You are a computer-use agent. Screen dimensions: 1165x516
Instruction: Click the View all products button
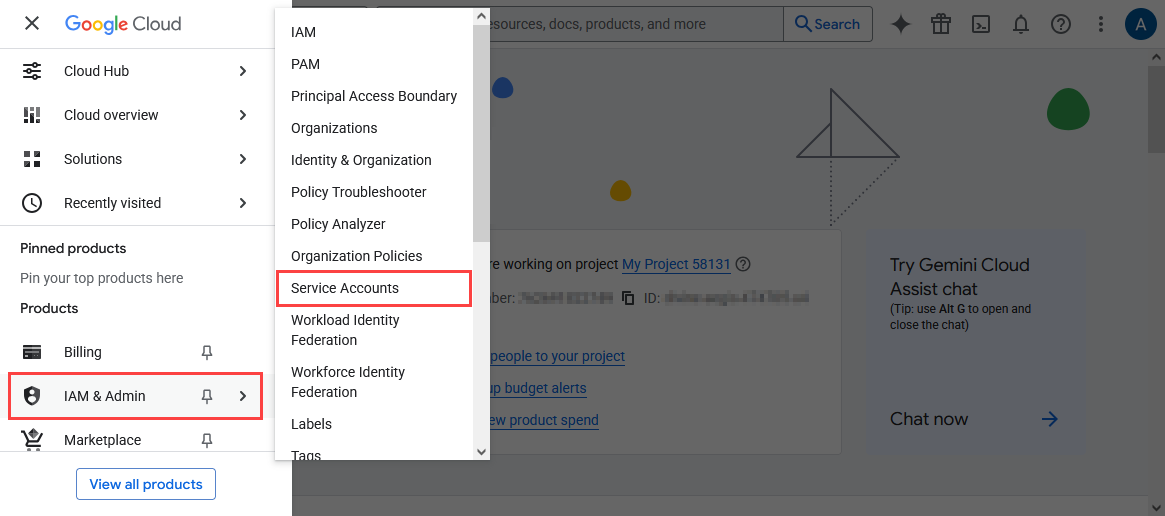click(146, 484)
